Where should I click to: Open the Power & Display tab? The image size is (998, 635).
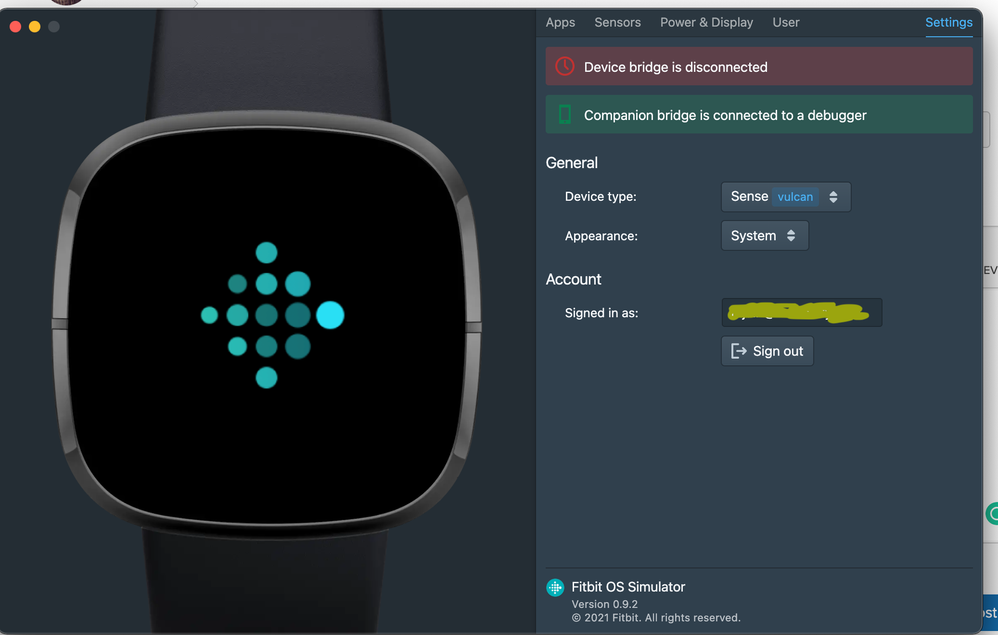706,22
